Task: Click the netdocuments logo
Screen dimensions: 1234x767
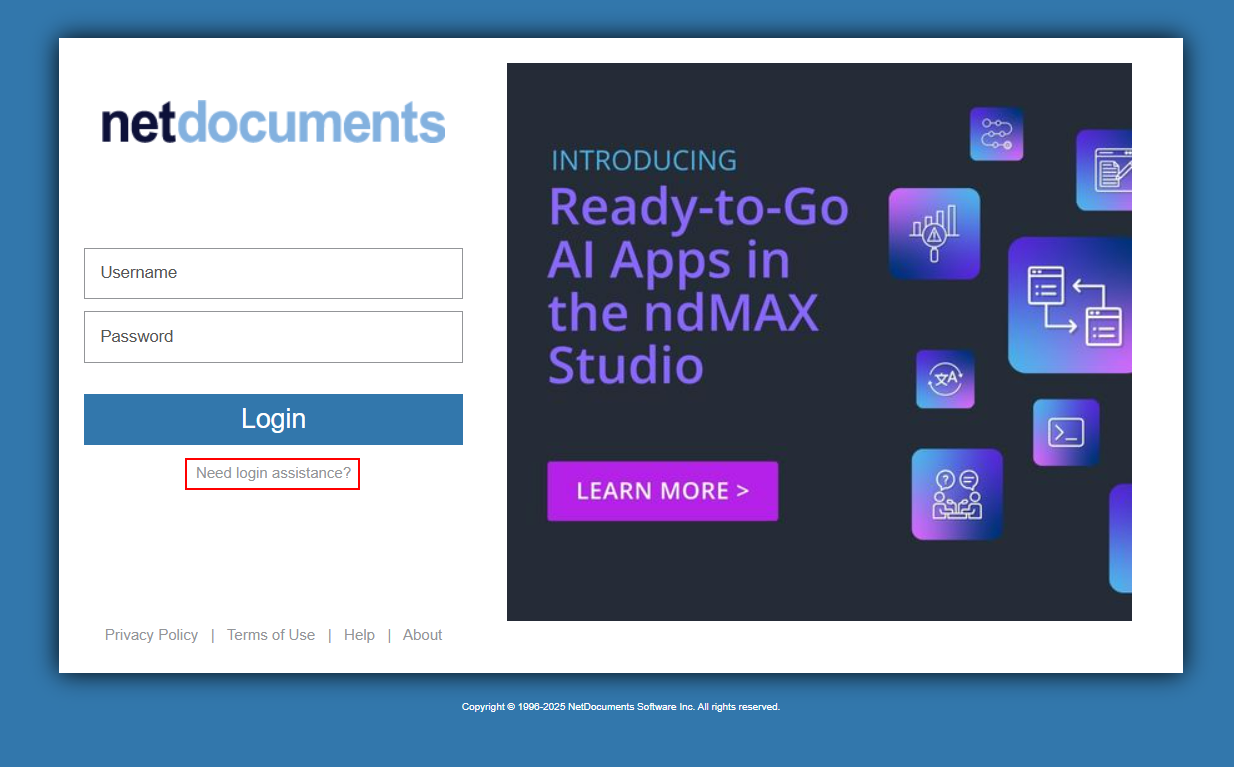Action: 273,123
